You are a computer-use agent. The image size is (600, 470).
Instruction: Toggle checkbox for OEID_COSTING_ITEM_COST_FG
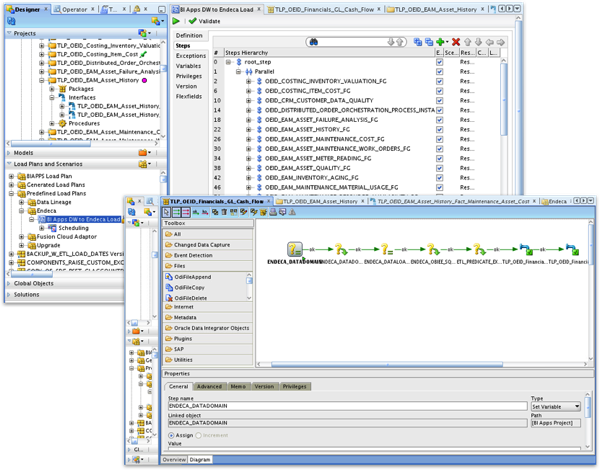[439, 91]
